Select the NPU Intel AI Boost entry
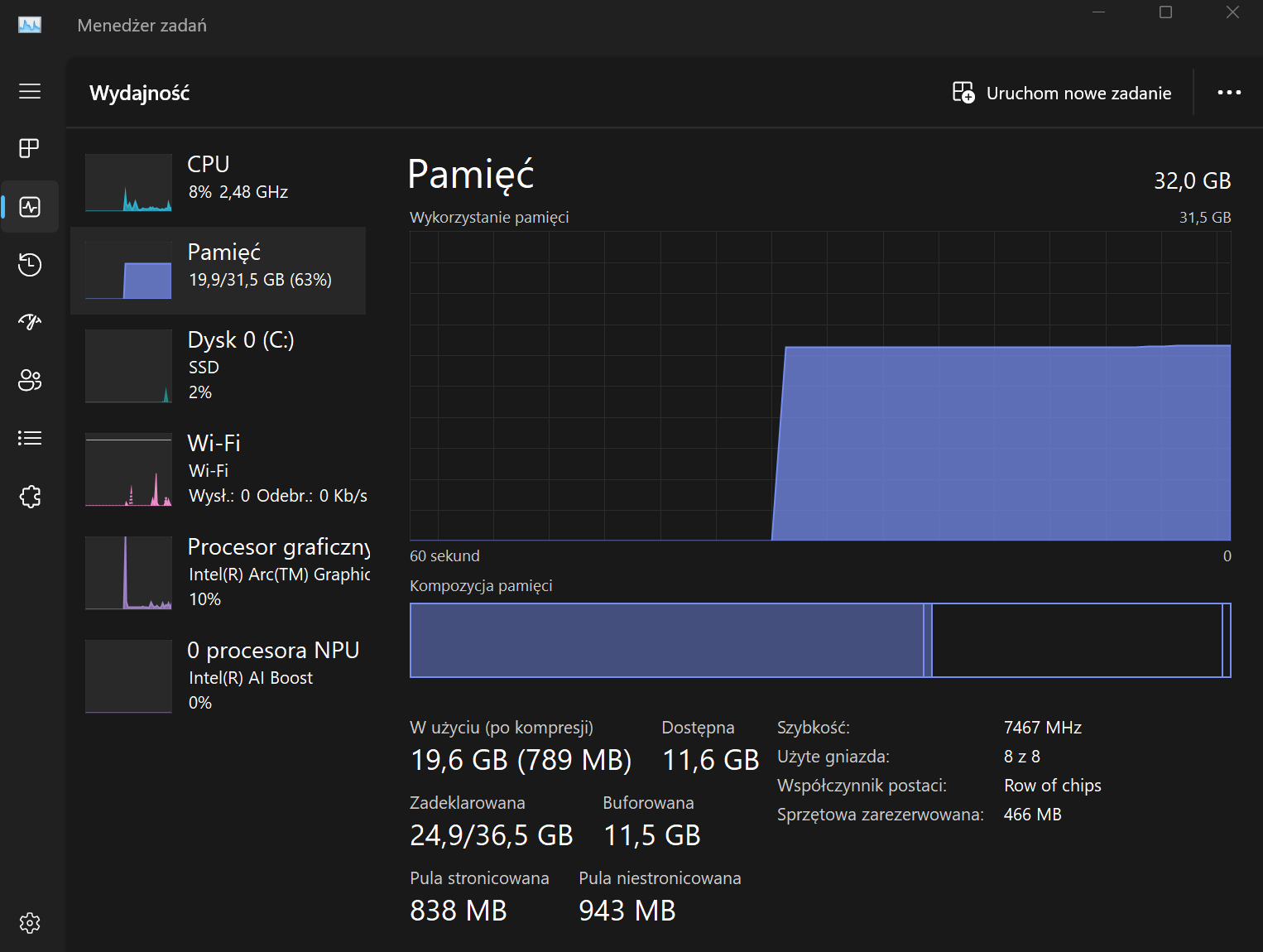The width and height of the screenshot is (1263, 952). (219, 676)
